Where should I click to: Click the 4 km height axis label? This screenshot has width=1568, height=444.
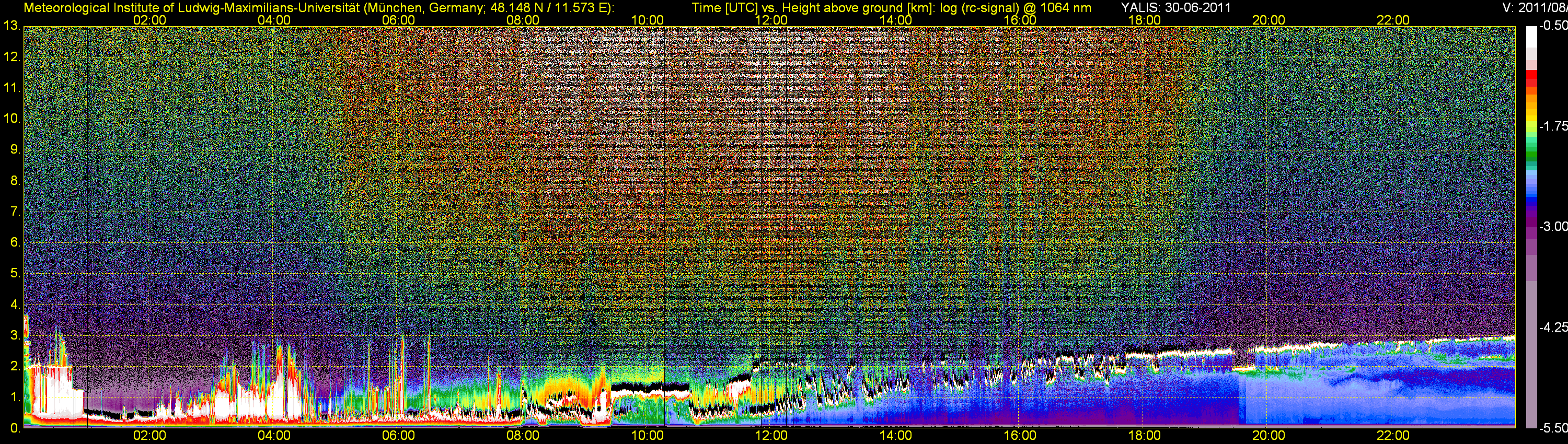tap(15, 305)
